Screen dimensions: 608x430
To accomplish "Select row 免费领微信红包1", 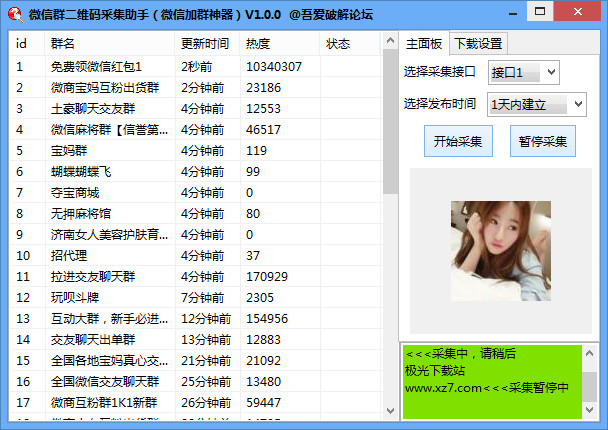I will click(195, 67).
